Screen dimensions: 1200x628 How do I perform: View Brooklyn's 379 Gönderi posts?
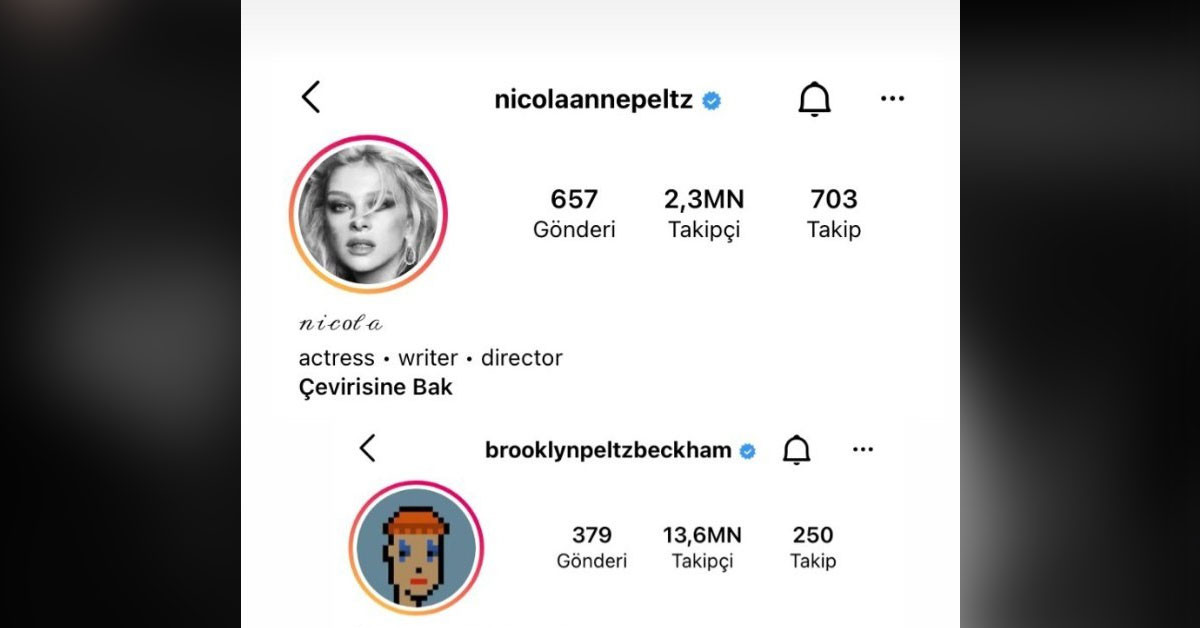592,547
